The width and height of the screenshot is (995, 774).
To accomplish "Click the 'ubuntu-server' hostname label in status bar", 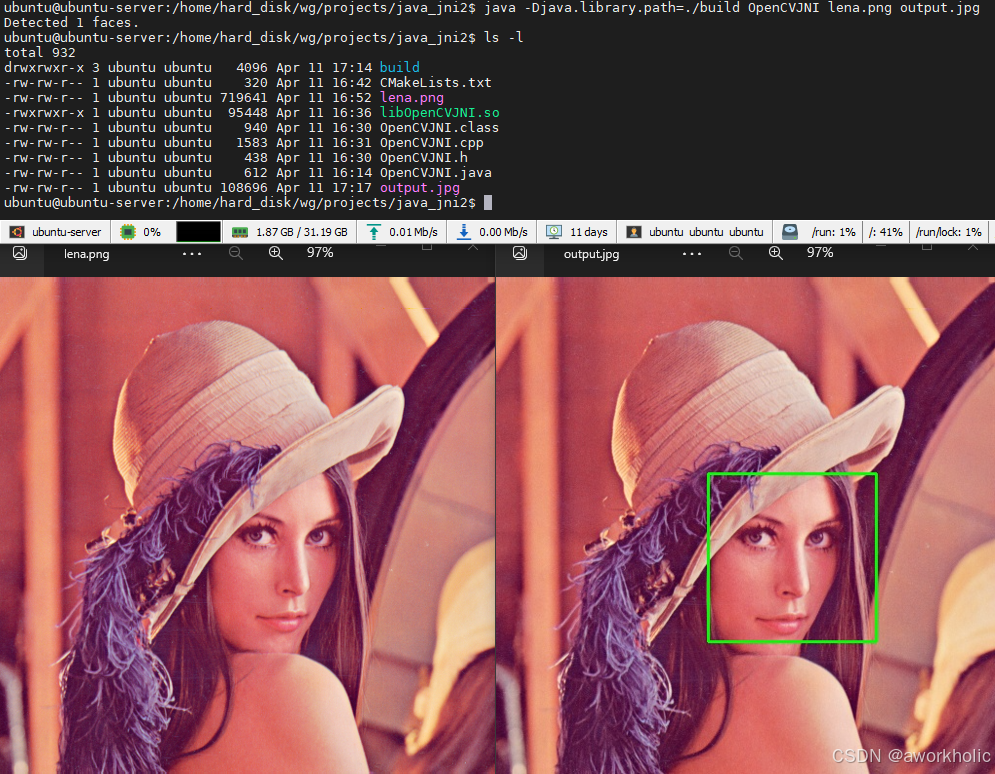I will [67, 232].
